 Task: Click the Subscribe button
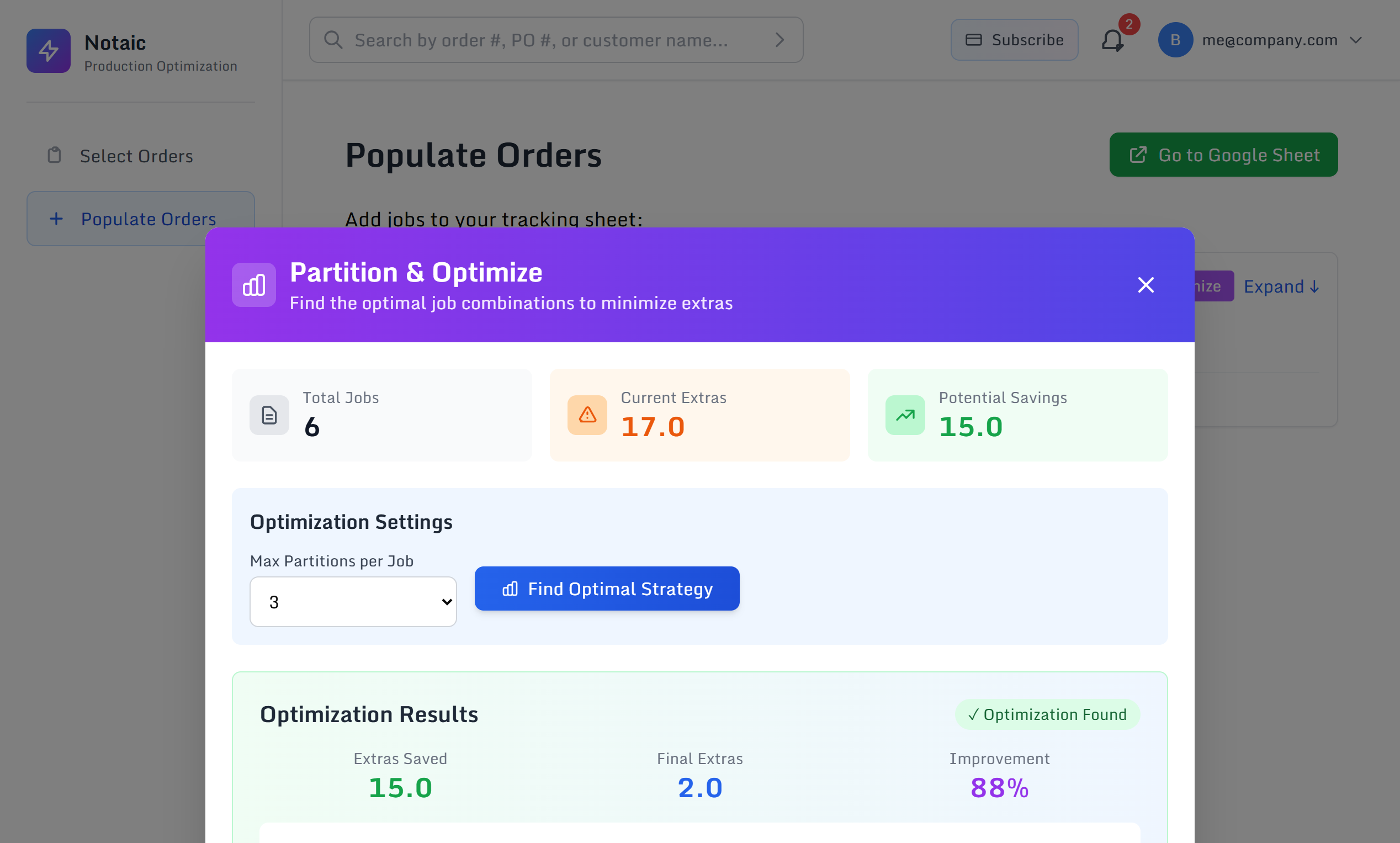coord(1014,40)
